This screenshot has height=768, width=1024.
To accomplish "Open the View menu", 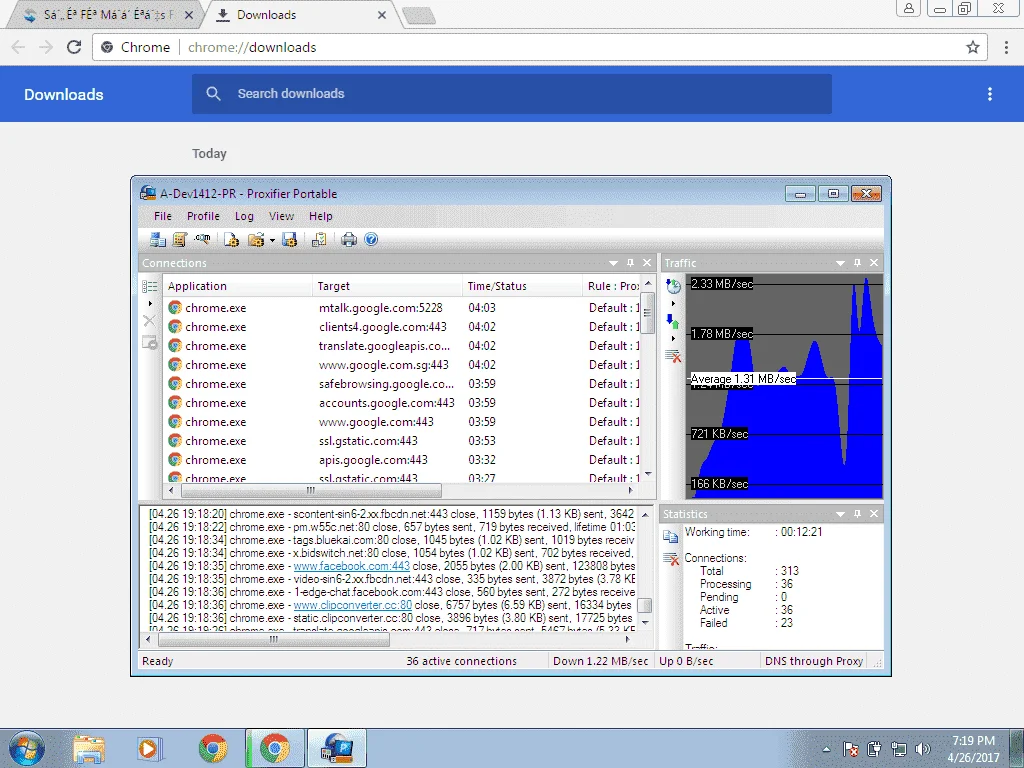I will 281,216.
